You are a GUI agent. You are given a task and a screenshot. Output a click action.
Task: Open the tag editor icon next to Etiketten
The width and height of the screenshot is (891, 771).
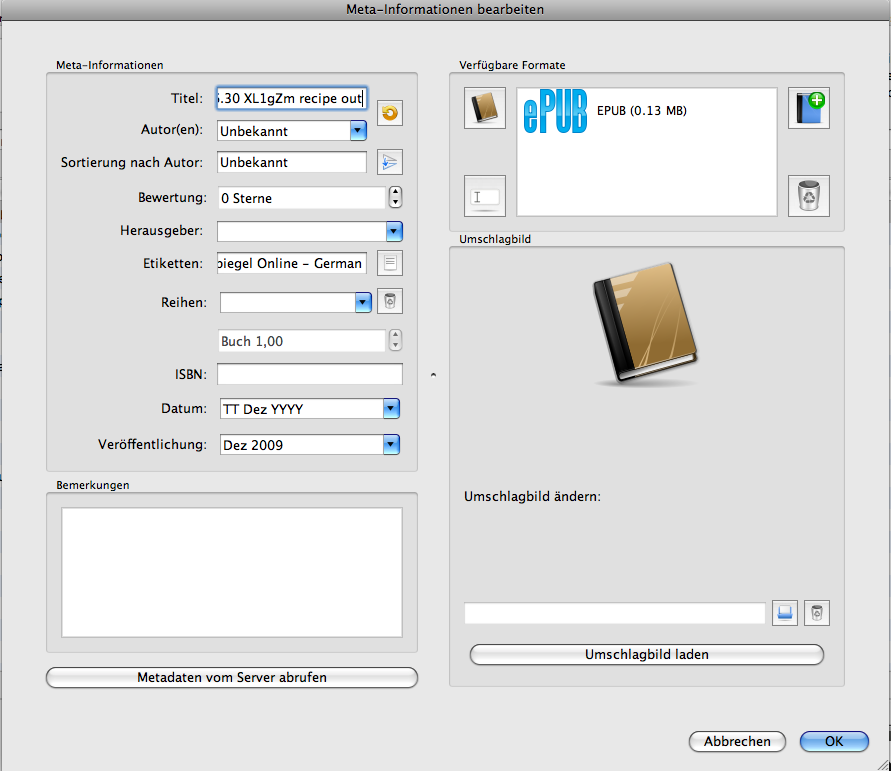(390, 263)
